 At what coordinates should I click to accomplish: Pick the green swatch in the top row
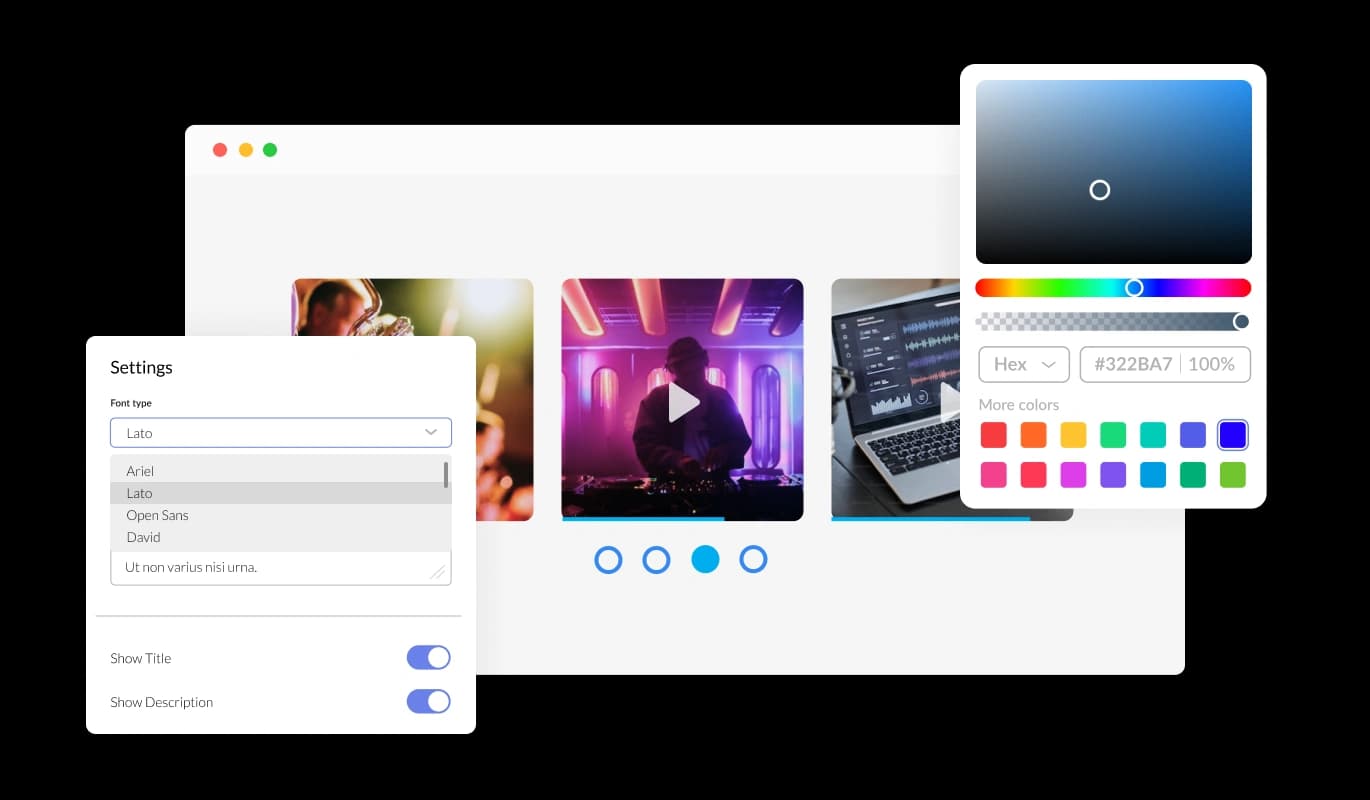[x=1113, y=435]
